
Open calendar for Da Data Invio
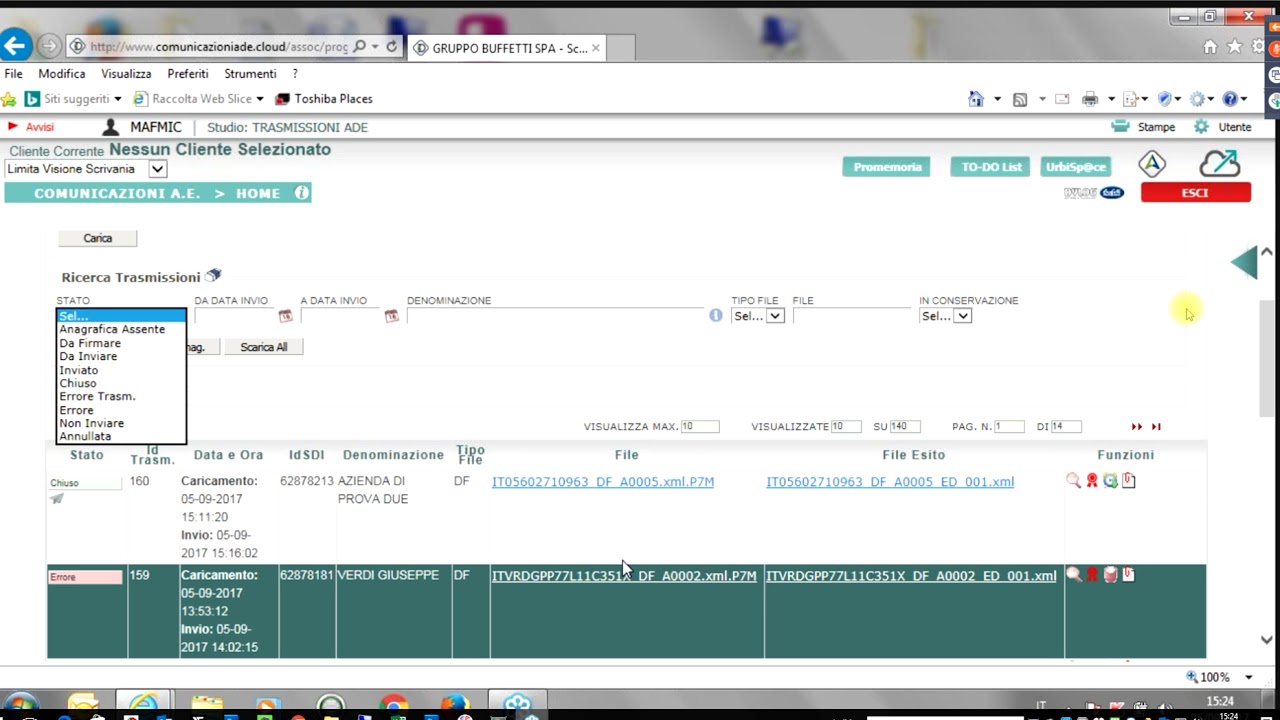click(285, 316)
